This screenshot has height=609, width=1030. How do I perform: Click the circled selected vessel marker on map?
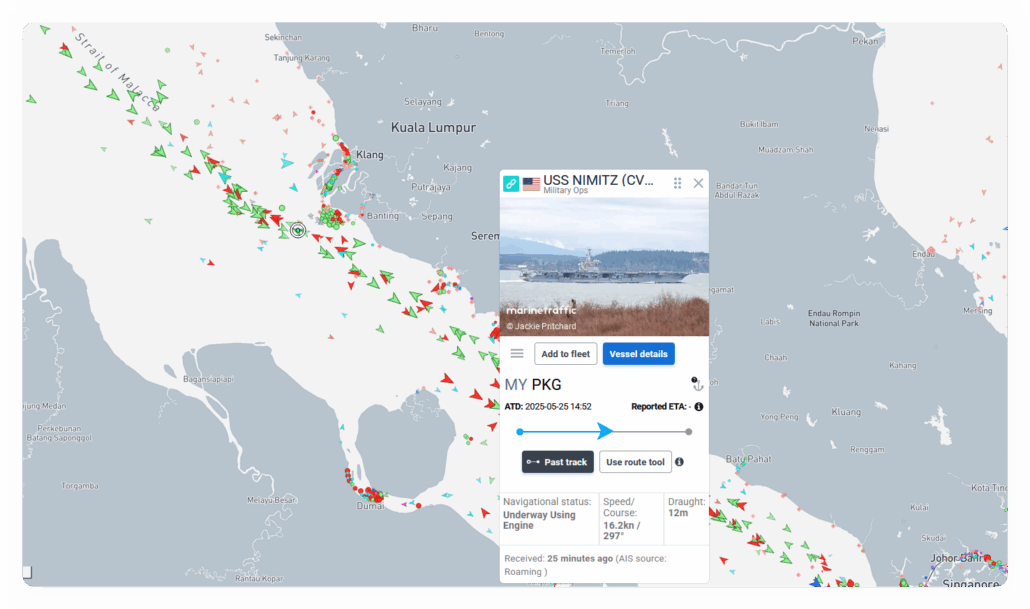[297, 230]
